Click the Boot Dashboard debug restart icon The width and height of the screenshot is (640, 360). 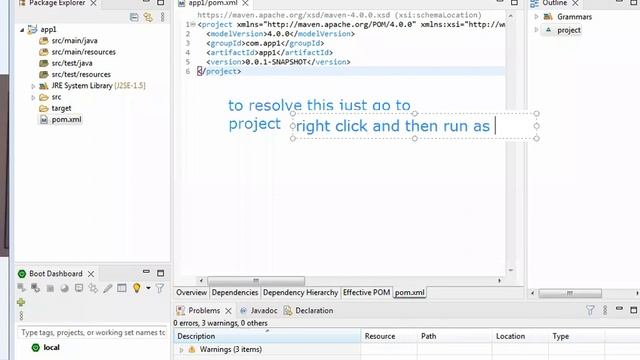pyautogui.click(x=36, y=288)
